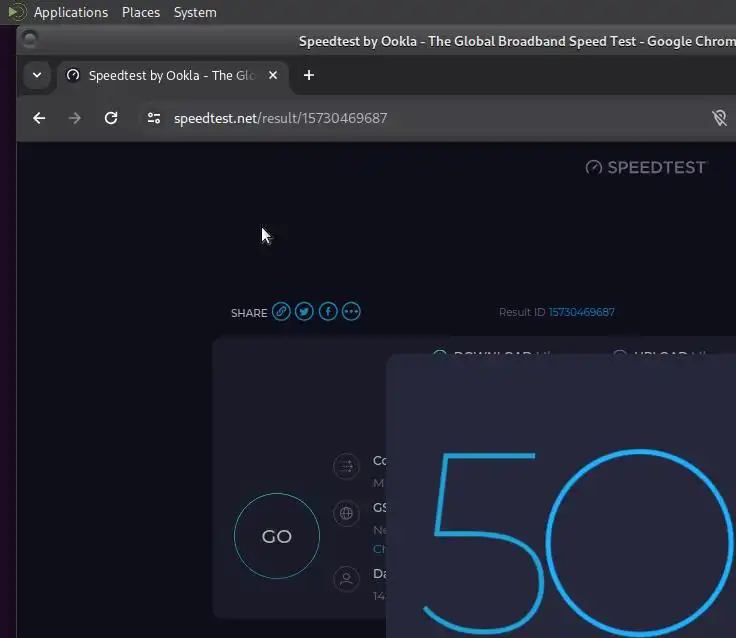The image size is (736, 638).
Task: Open a new browser tab
Action: tap(309, 75)
